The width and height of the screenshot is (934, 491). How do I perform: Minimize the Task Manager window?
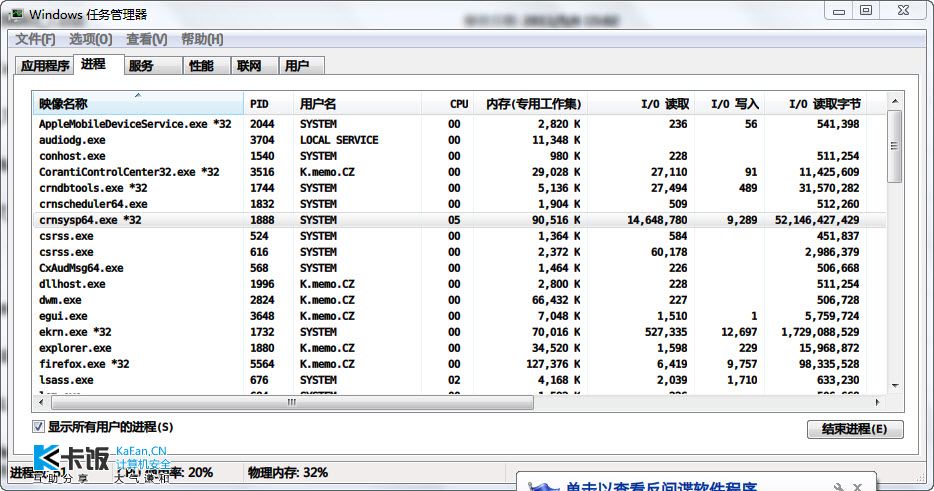tap(839, 10)
